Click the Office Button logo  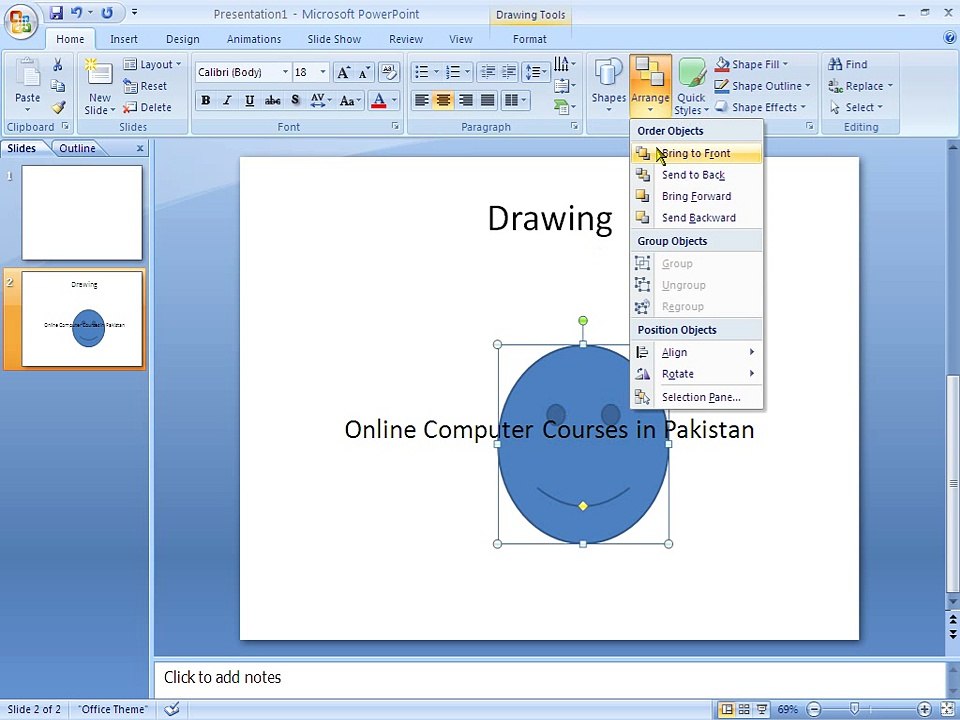21,22
